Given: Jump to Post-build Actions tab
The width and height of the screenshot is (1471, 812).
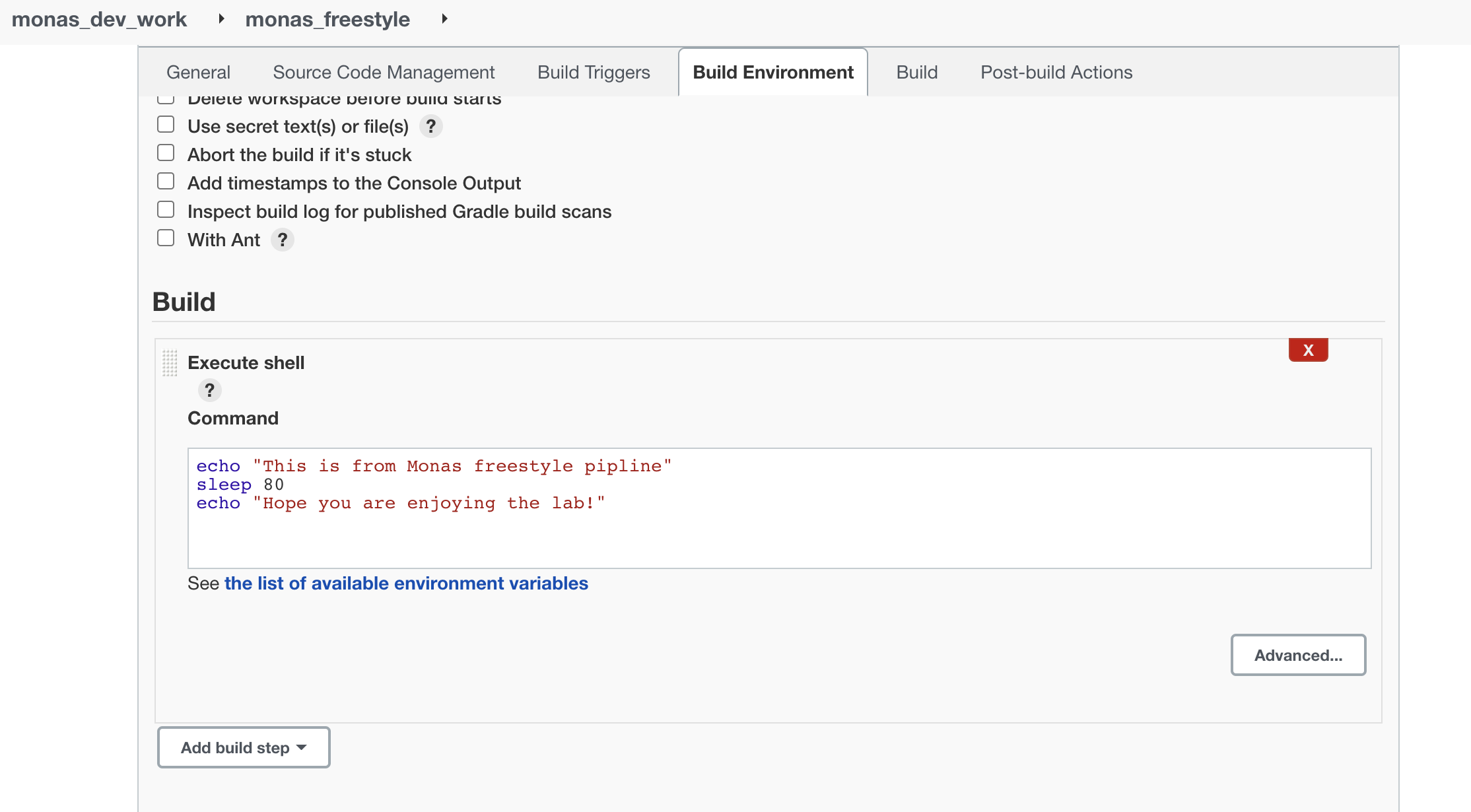Looking at the screenshot, I should tap(1056, 72).
